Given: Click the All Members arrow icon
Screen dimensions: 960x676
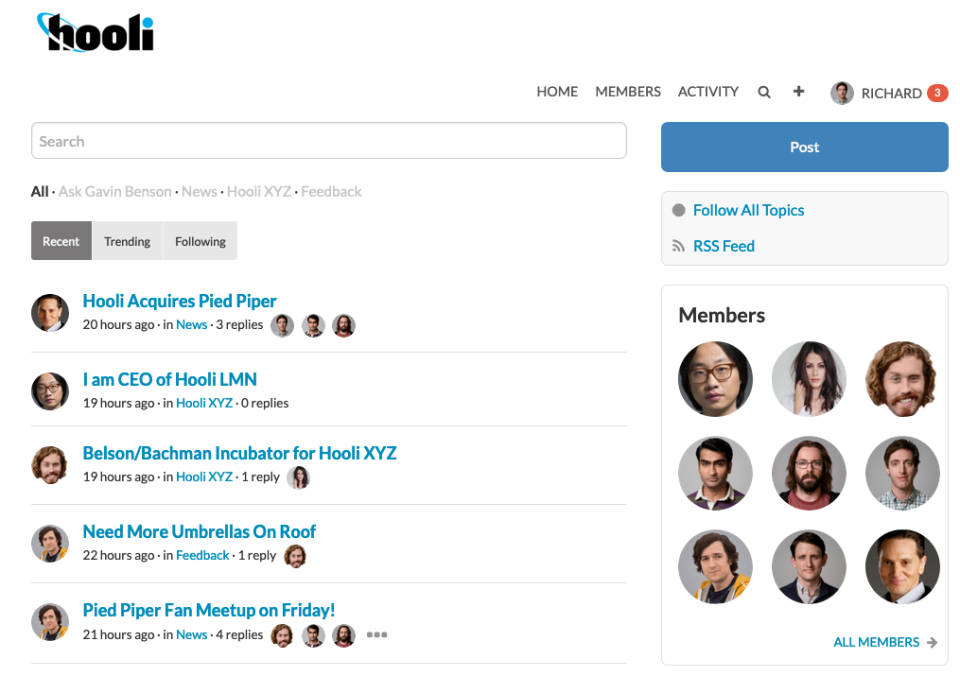Looking at the screenshot, I should point(932,642).
